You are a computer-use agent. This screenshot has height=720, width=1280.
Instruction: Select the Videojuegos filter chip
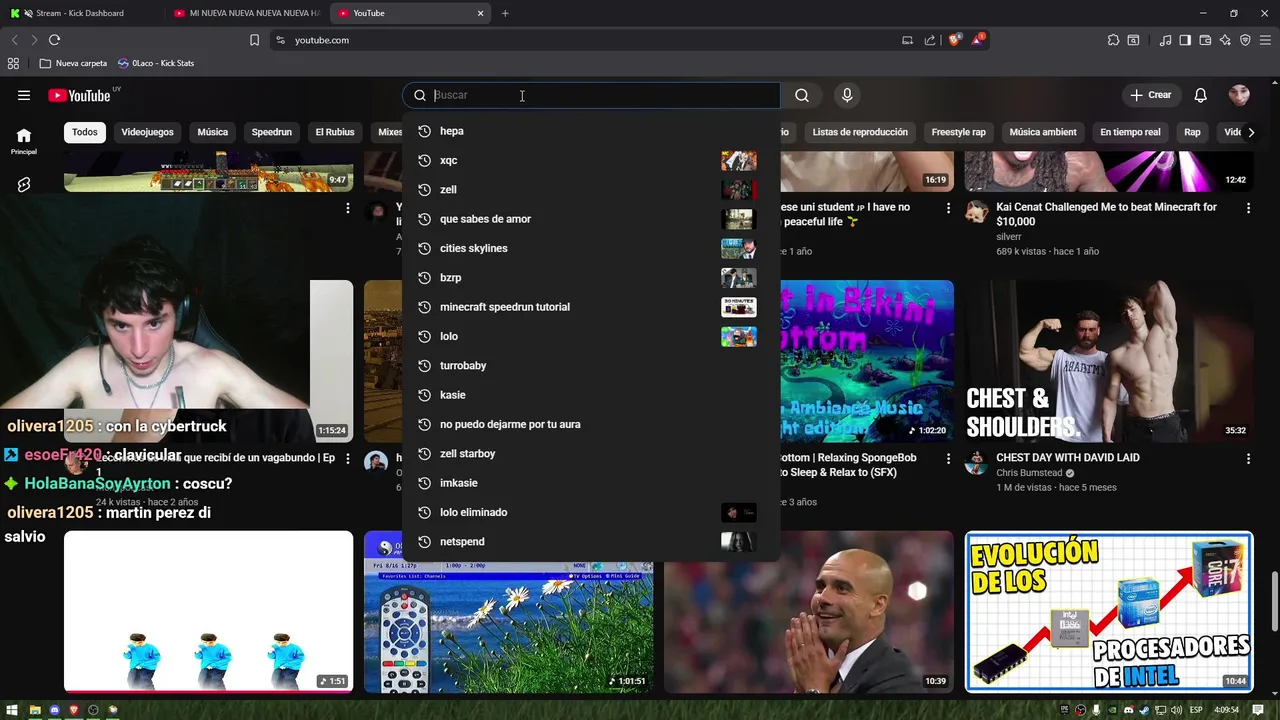(x=147, y=132)
